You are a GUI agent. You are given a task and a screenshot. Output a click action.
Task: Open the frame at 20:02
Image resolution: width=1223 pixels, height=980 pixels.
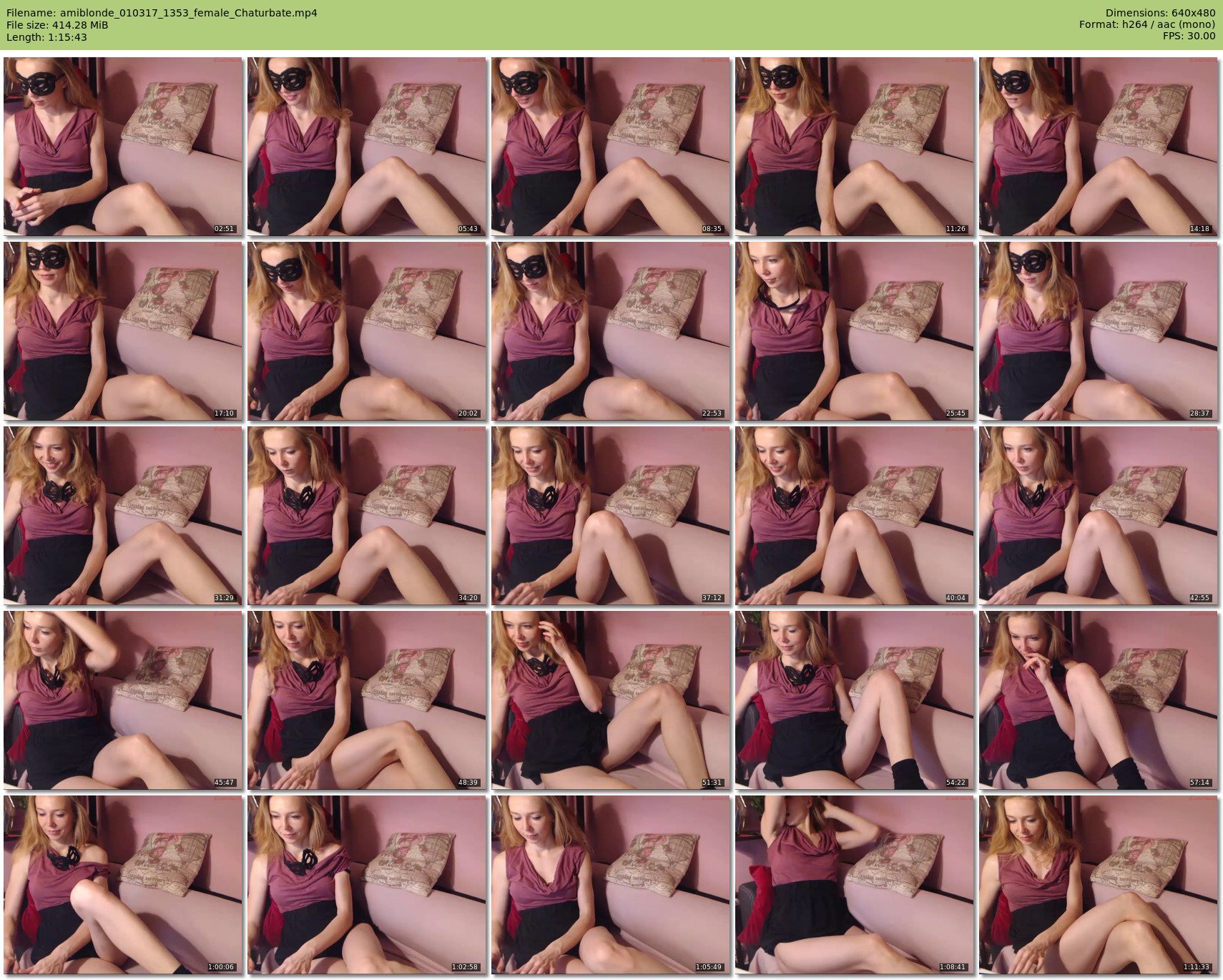(367, 331)
